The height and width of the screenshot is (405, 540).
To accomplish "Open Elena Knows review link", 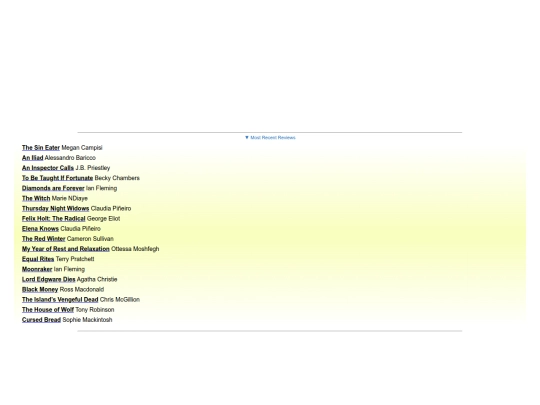I will click(40, 229).
